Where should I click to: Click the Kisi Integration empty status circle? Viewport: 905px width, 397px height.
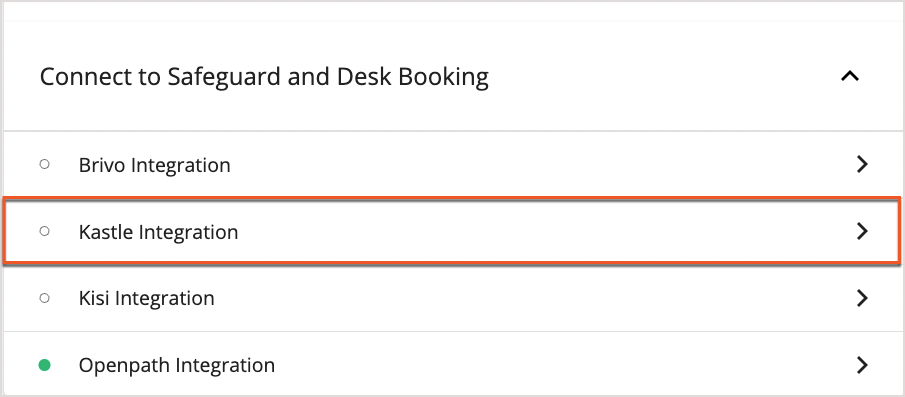pos(44,298)
